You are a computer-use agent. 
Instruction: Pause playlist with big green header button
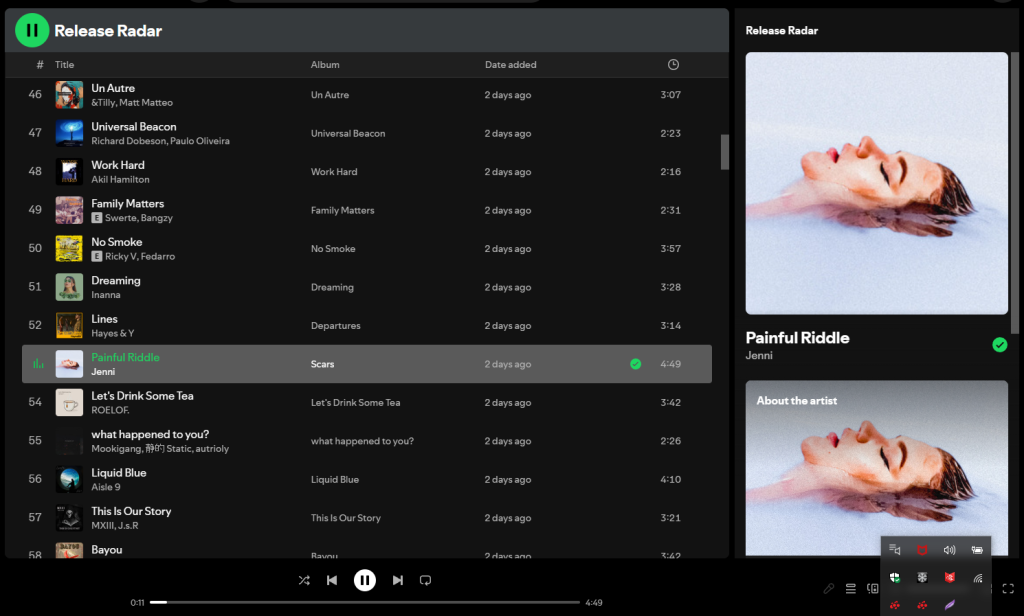31,30
